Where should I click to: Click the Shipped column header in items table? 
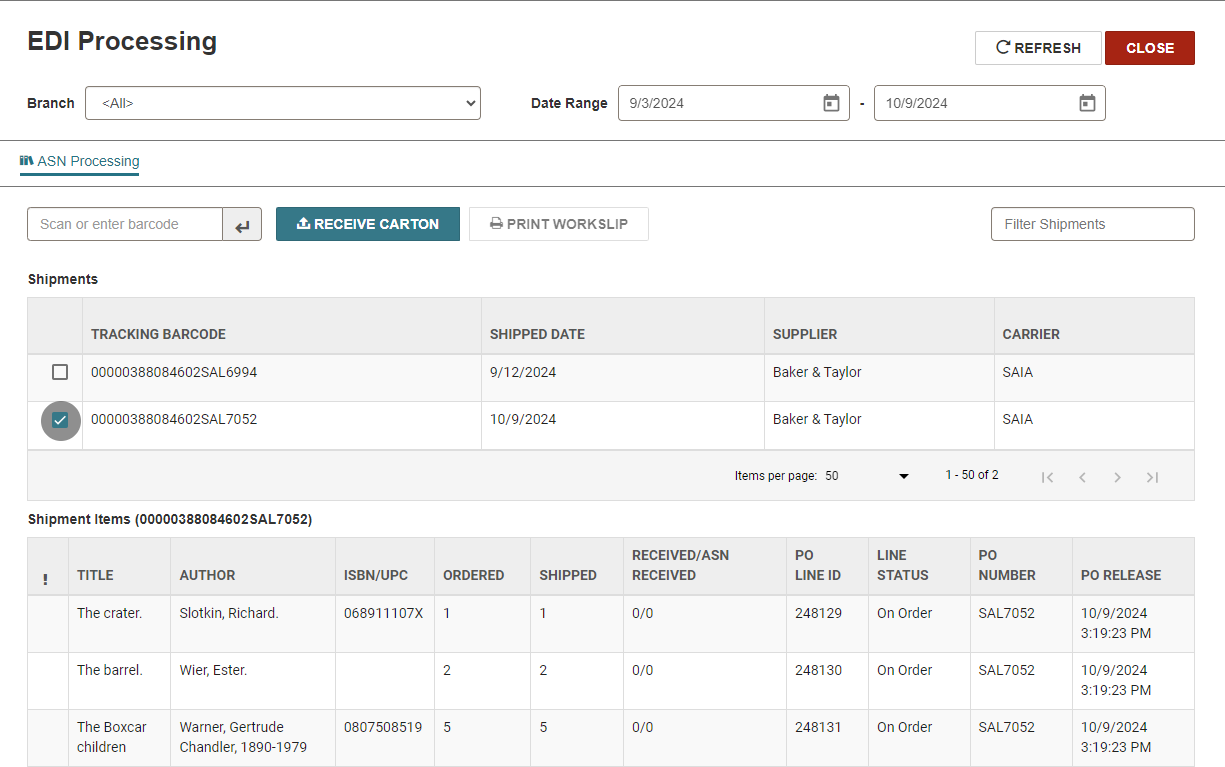(568, 575)
